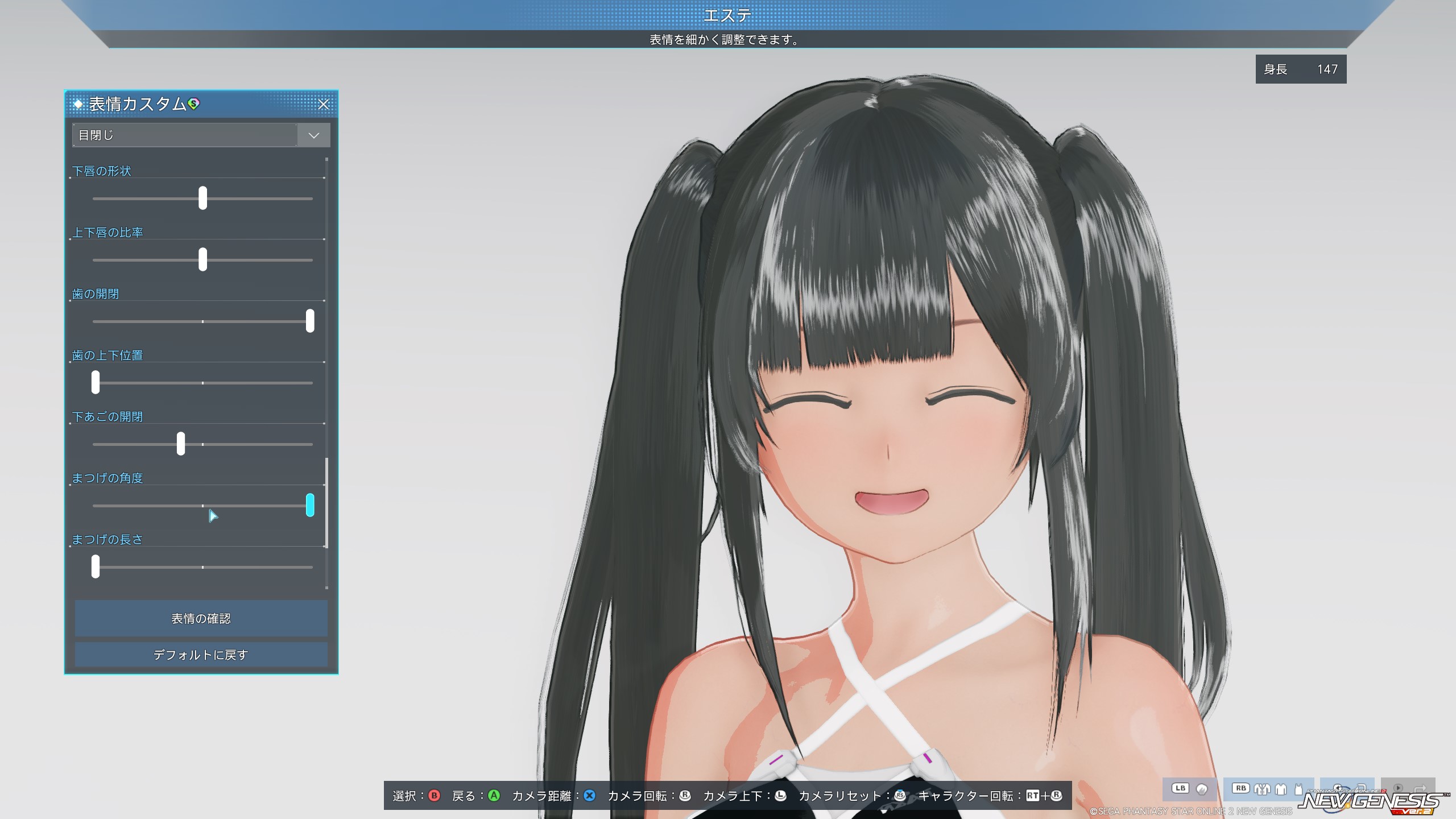This screenshot has height=819, width=1456.
Task: Click the 下あごの開閉 slider handle
Action: (181, 444)
